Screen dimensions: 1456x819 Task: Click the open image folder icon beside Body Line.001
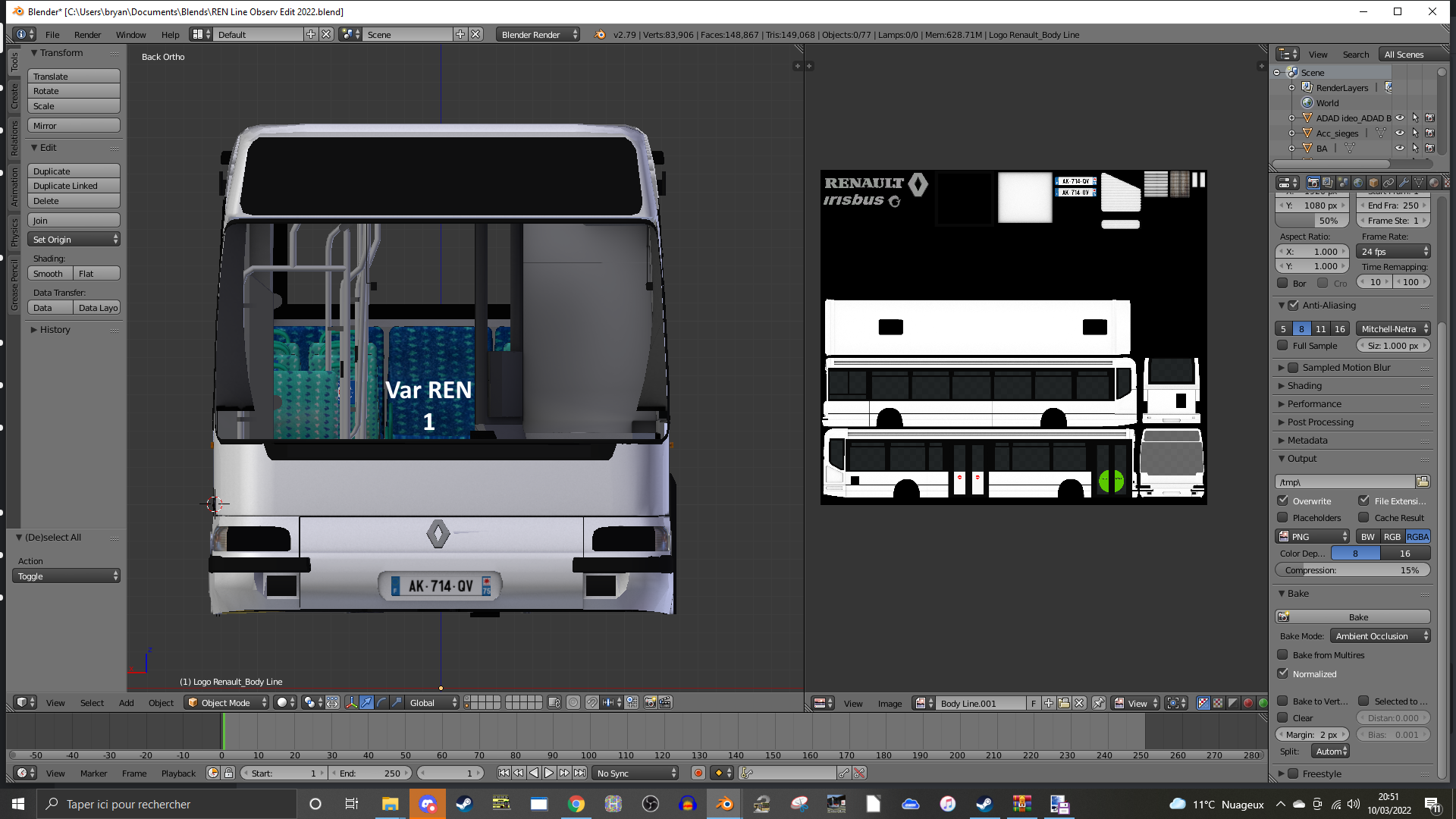(1063, 703)
